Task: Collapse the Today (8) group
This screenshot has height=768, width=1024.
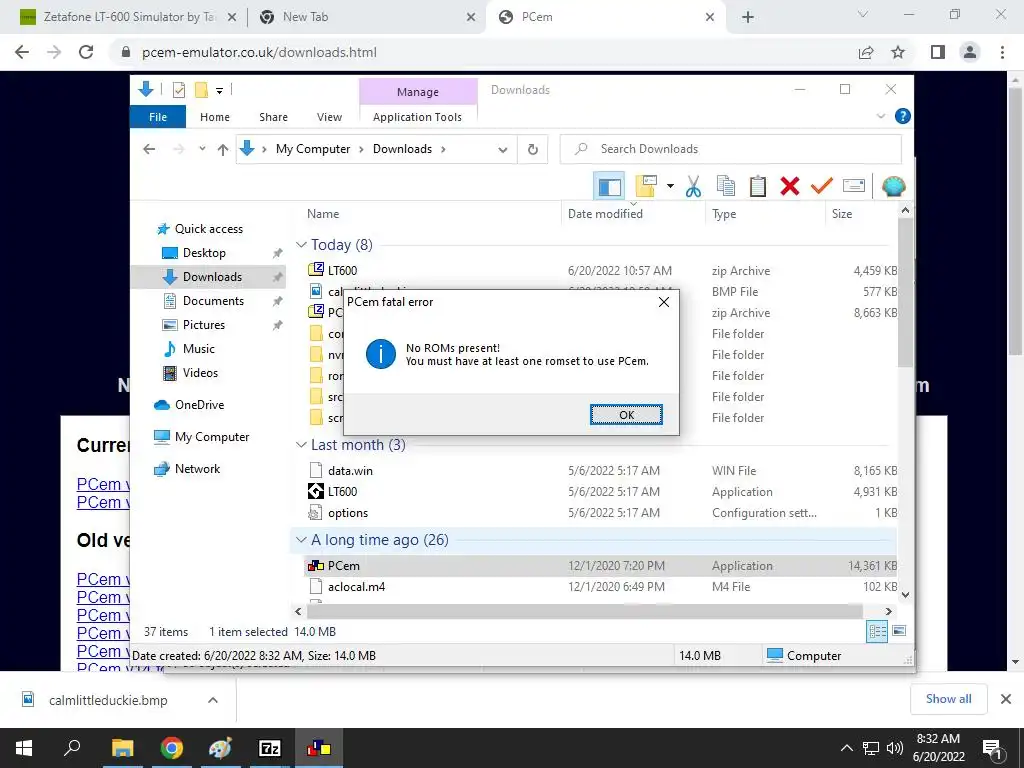Action: 301,245
